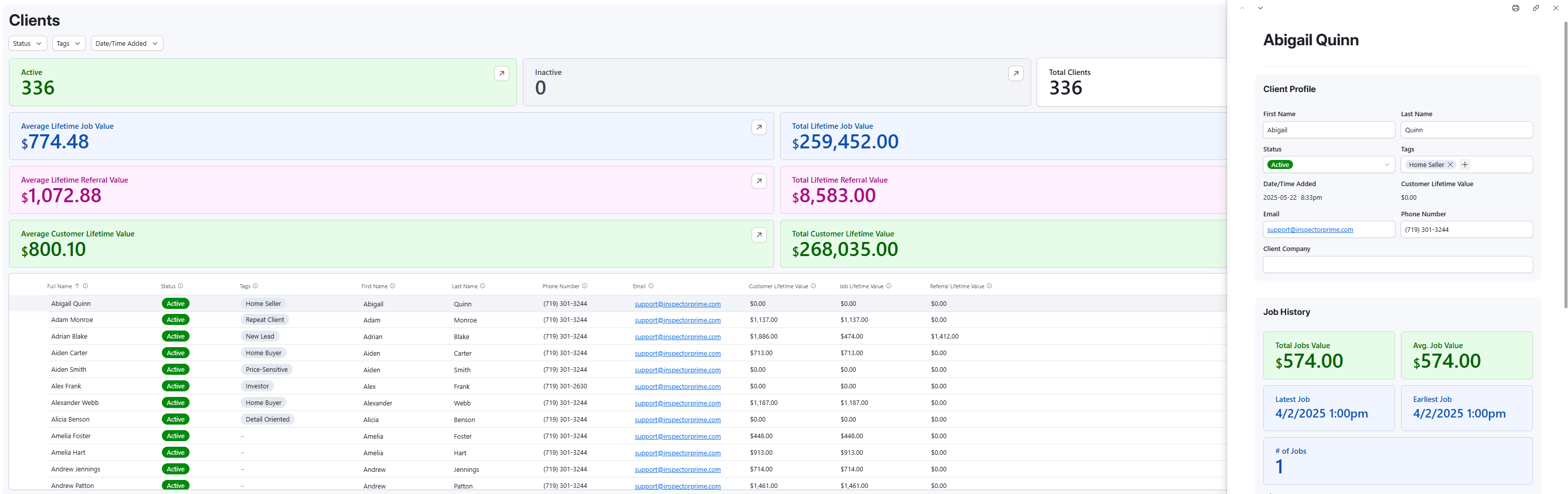Expand Average Lifetime Referral Value card
The height and width of the screenshot is (494, 1568).
(759, 181)
